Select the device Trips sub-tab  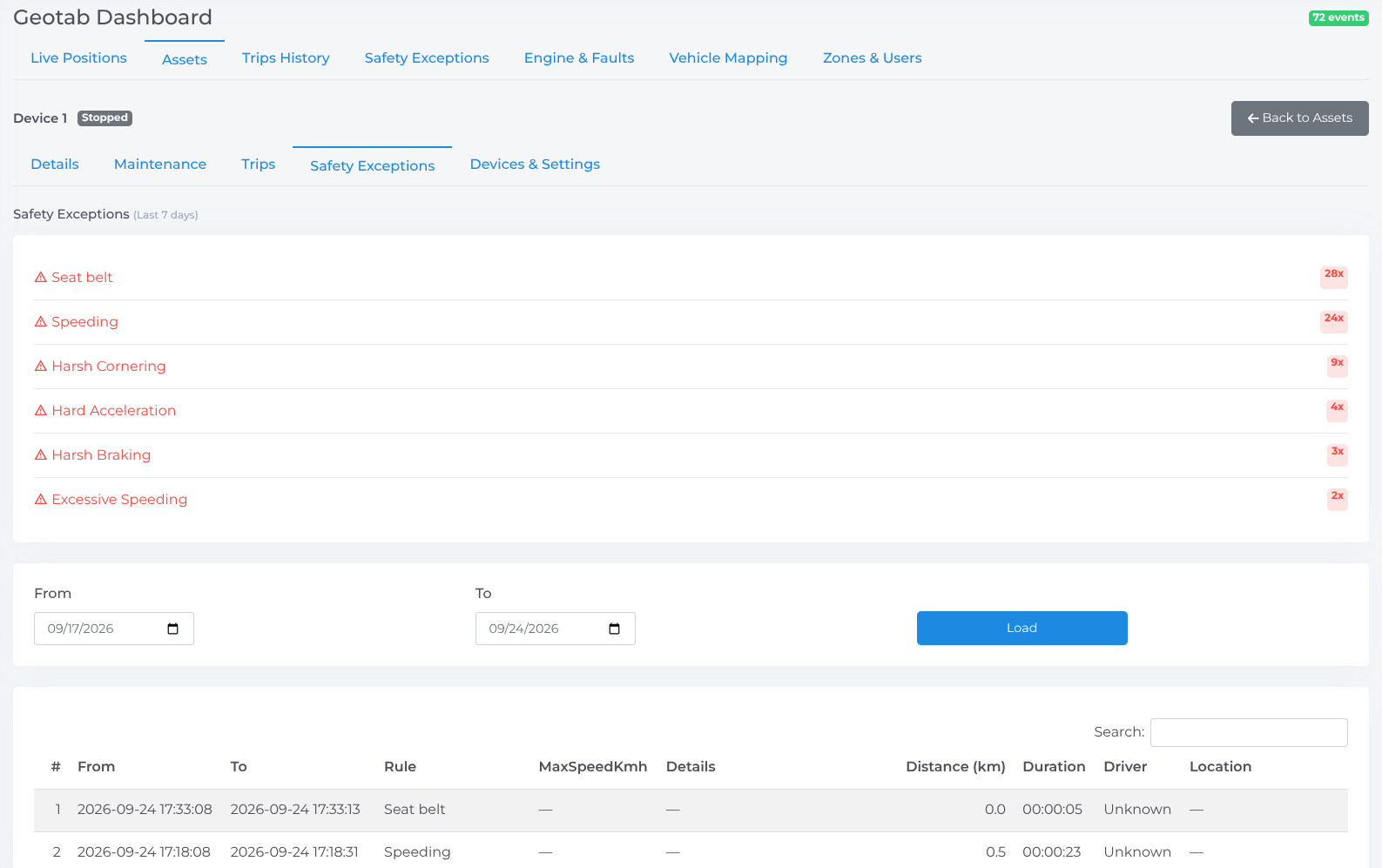click(x=258, y=164)
